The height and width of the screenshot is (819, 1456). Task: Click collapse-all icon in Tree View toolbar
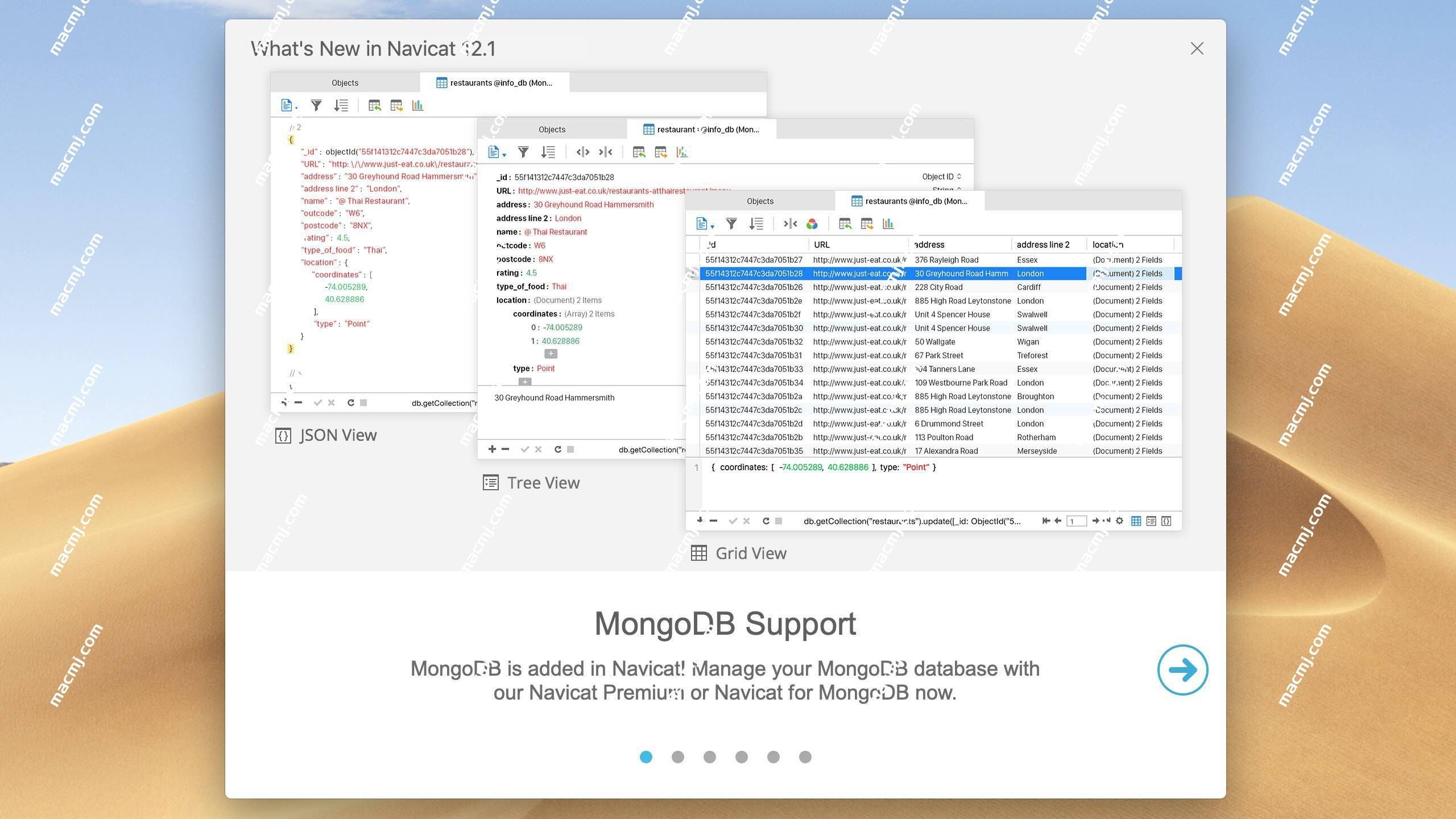point(605,152)
